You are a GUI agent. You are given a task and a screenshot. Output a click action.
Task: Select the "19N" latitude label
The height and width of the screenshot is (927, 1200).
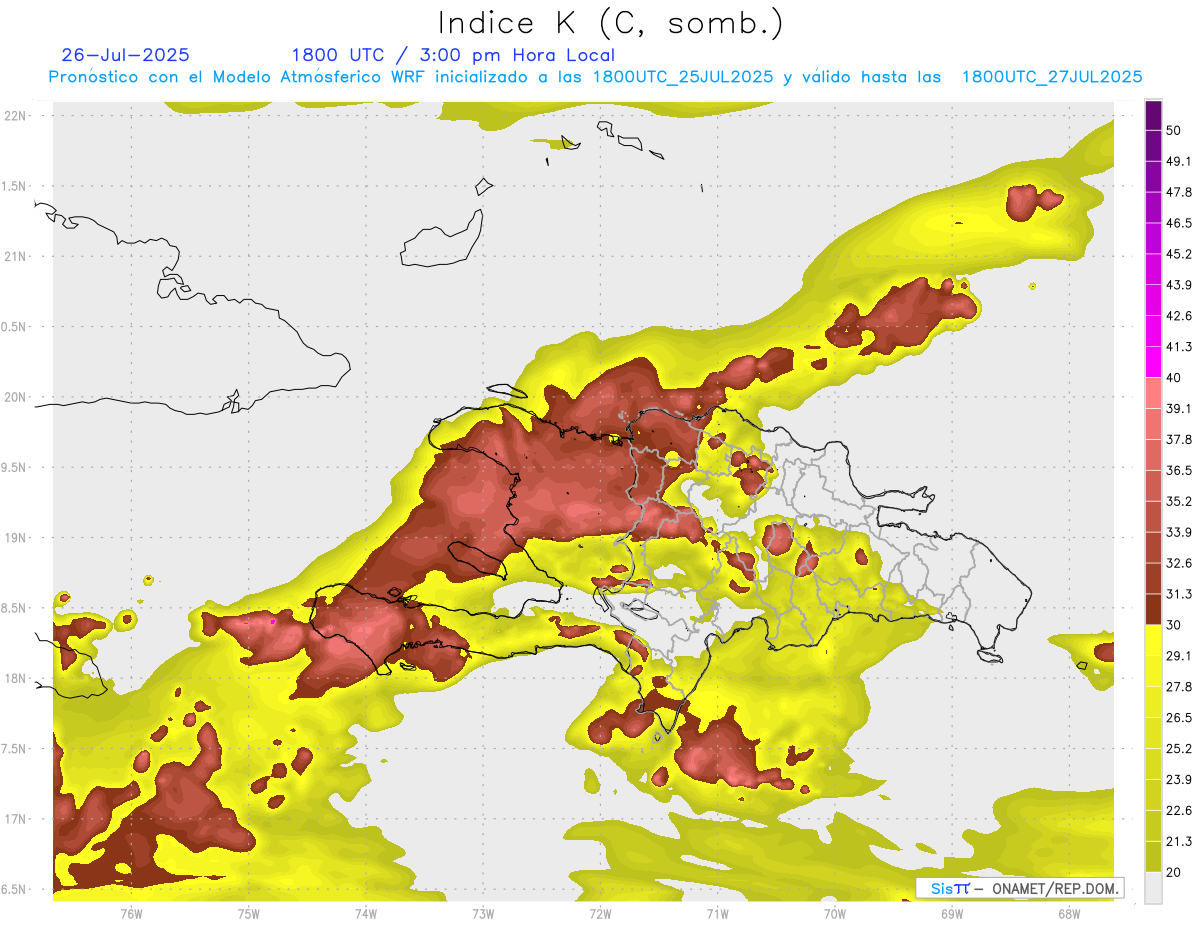click(x=17, y=538)
